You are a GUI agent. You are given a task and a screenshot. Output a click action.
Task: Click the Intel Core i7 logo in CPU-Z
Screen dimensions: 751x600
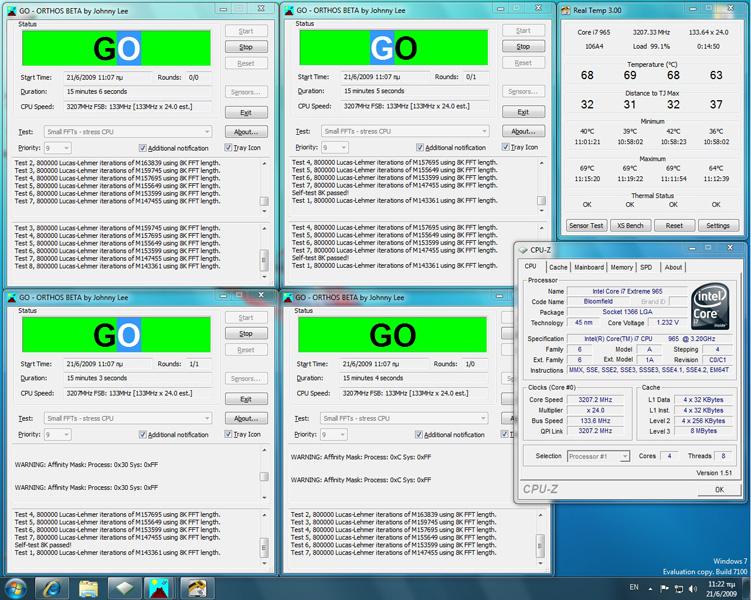coord(710,306)
